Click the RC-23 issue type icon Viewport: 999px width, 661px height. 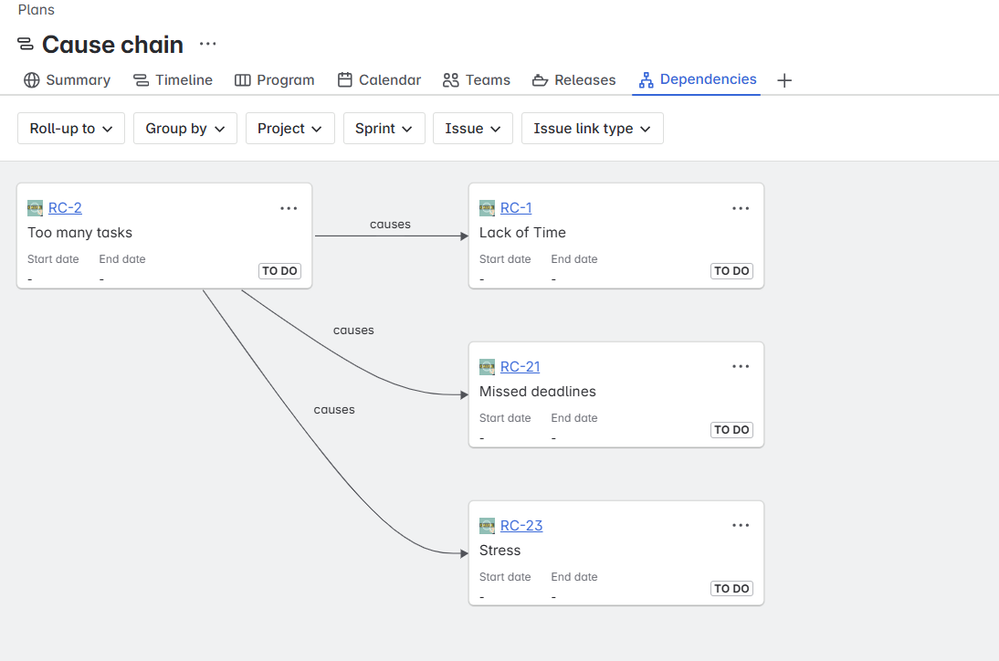[x=487, y=526]
